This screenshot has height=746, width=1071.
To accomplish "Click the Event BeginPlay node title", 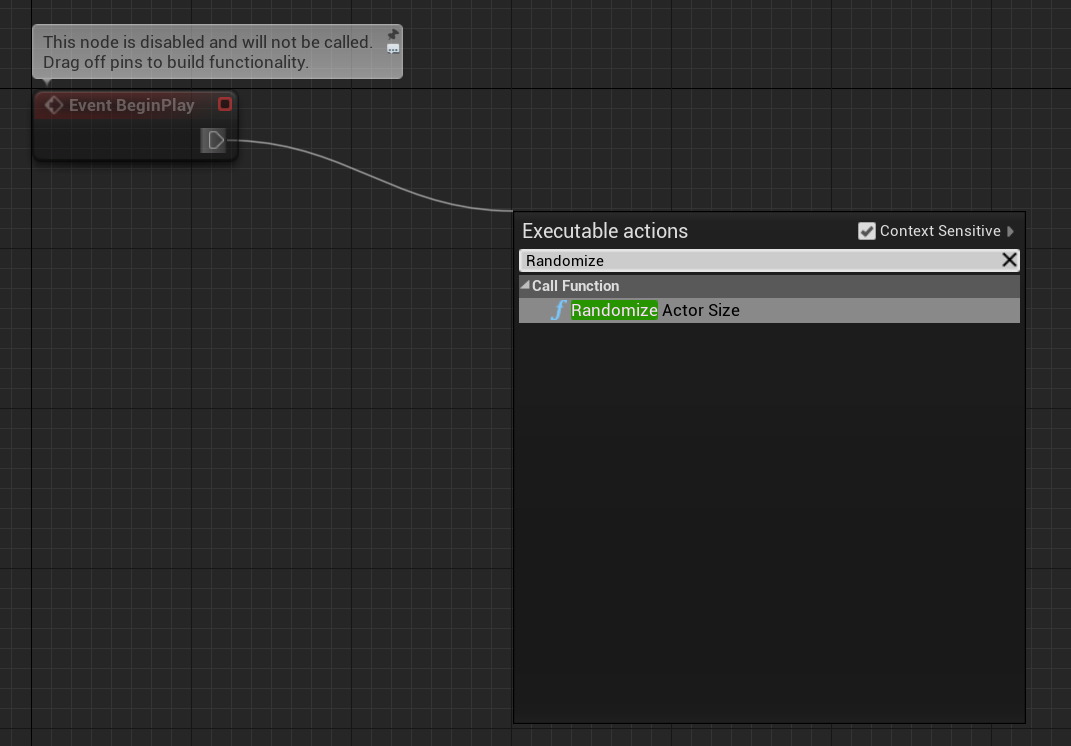I will click(130, 105).
